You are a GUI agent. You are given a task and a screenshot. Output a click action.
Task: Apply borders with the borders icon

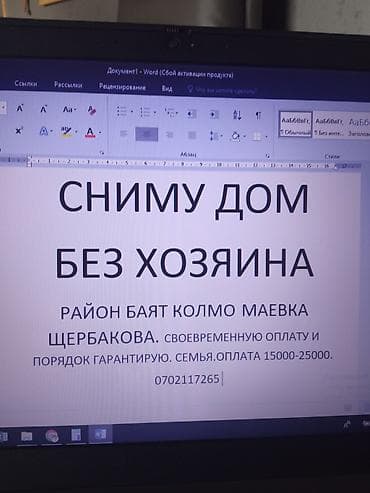(x=257, y=137)
